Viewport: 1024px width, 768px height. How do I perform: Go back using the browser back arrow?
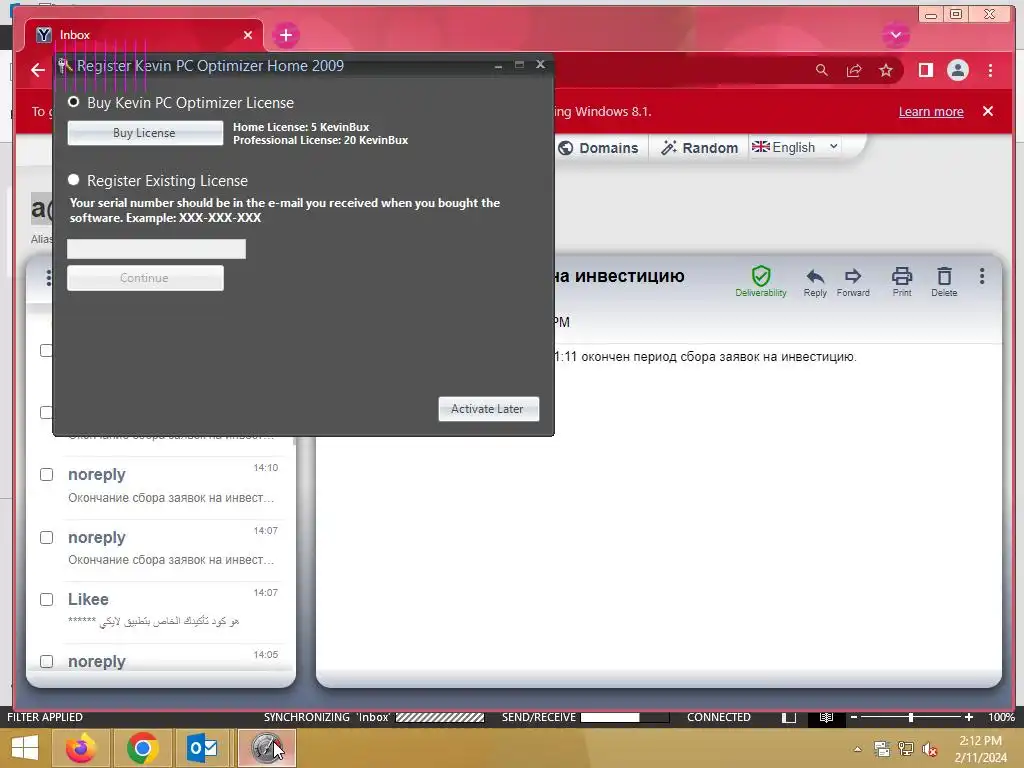tap(38, 70)
